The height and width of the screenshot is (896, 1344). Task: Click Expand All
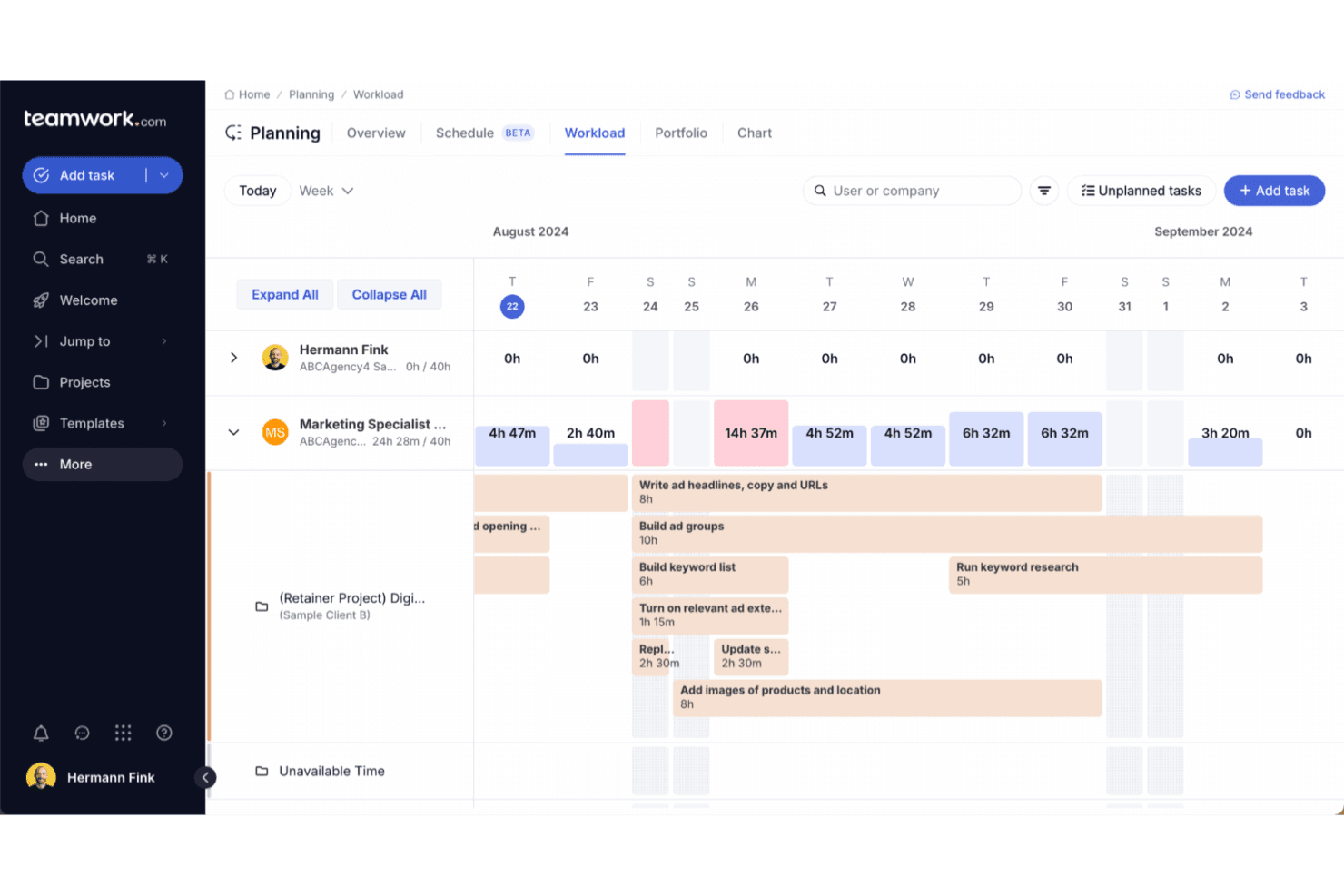point(285,294)
